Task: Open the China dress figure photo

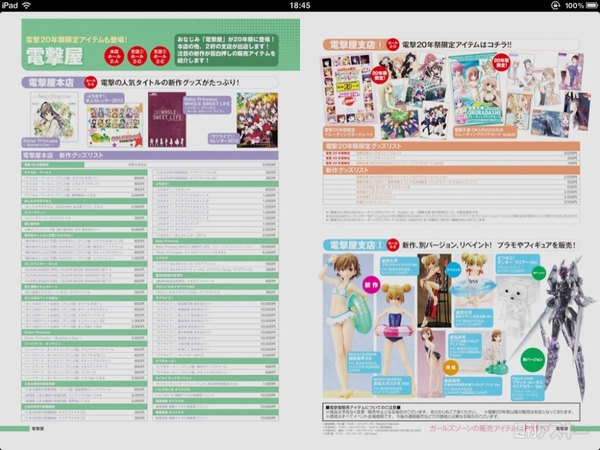Action: tap(434, 290)
